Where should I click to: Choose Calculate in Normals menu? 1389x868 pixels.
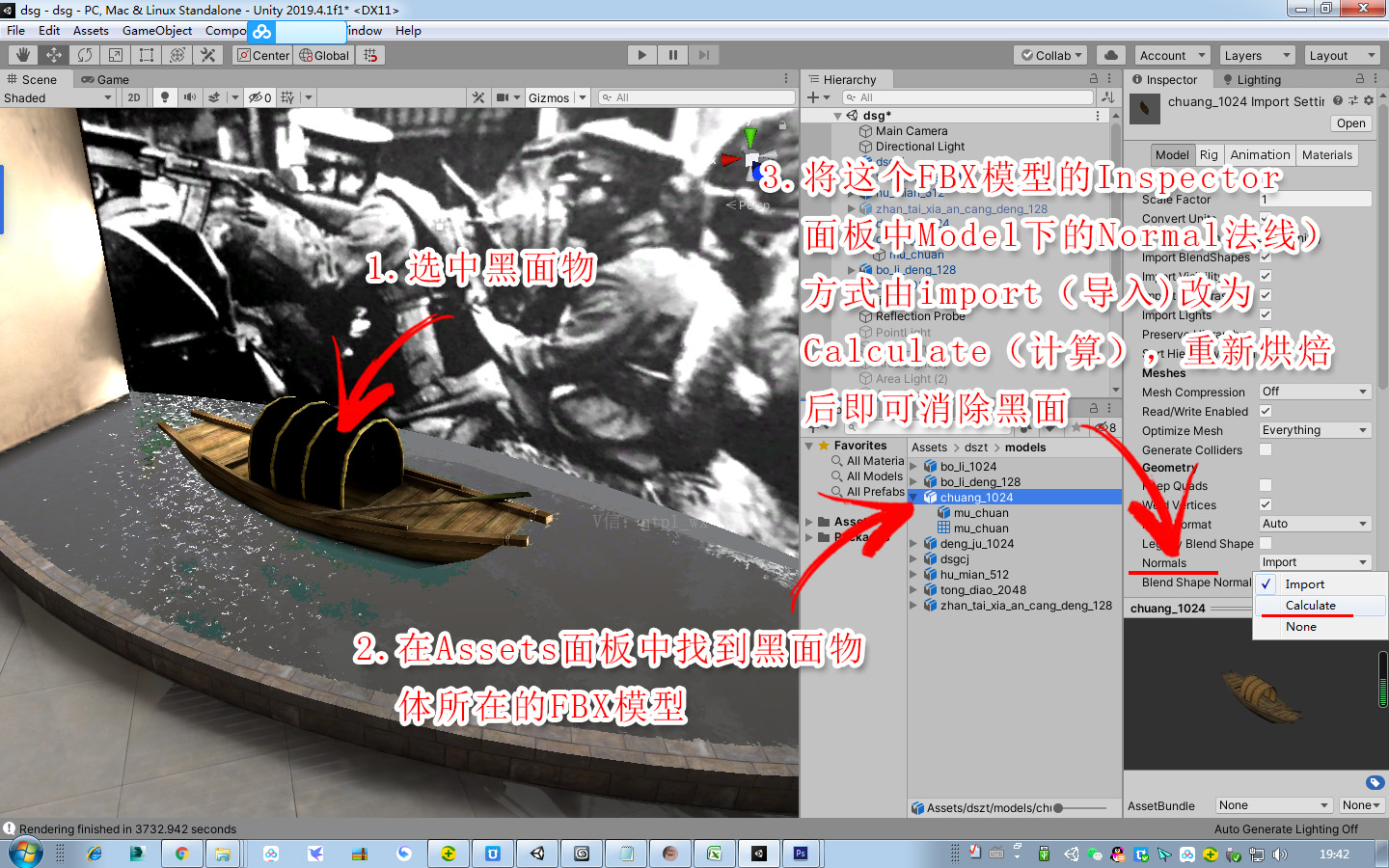(x=1320, y=606)
